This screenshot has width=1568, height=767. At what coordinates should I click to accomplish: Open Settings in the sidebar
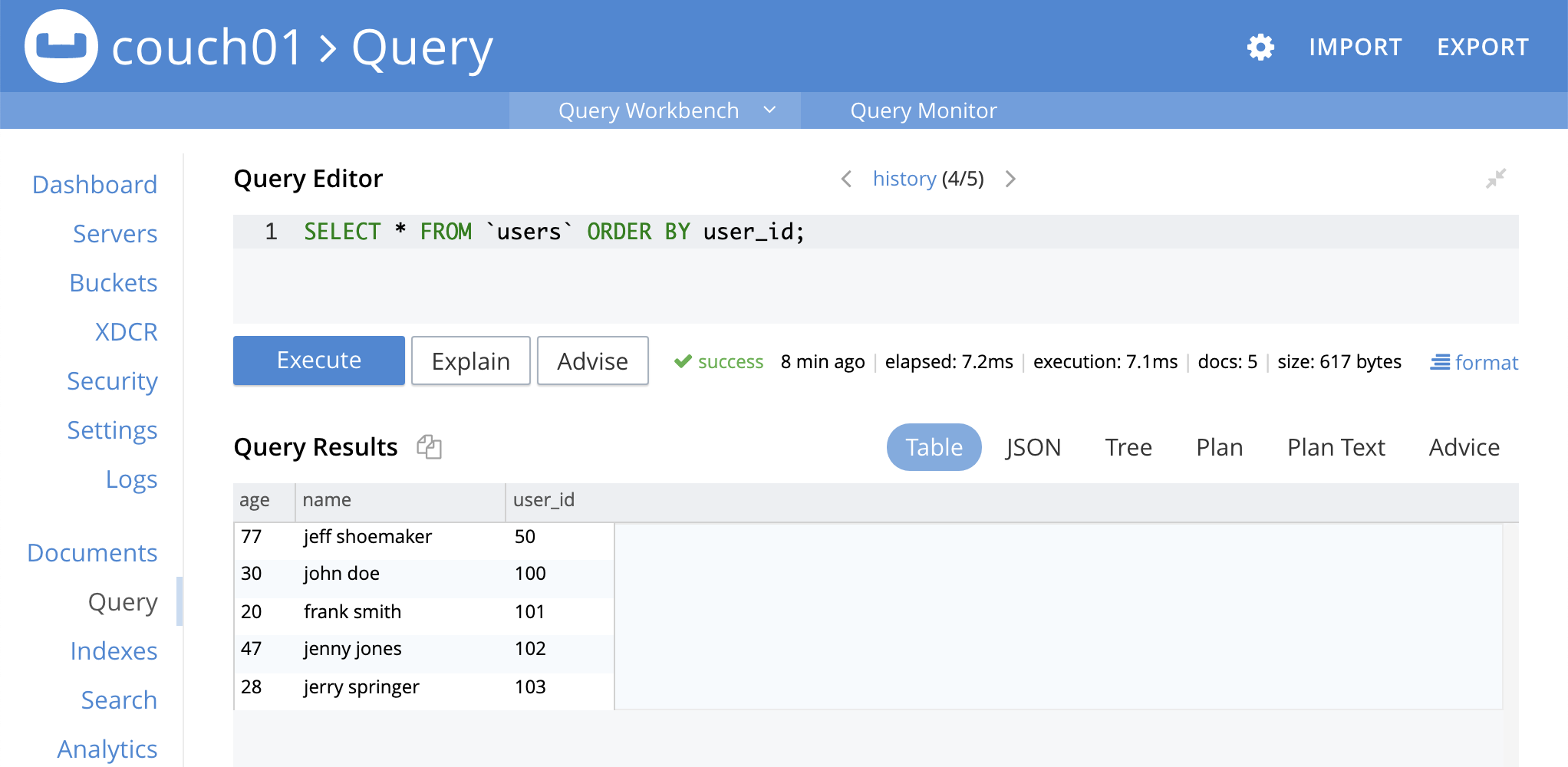pyautogui.click(x=112, y=430)
